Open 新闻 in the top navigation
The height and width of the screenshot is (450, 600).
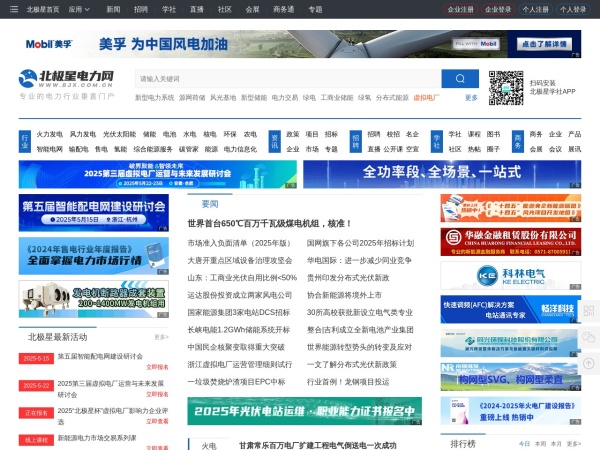[x=113, y=9]
